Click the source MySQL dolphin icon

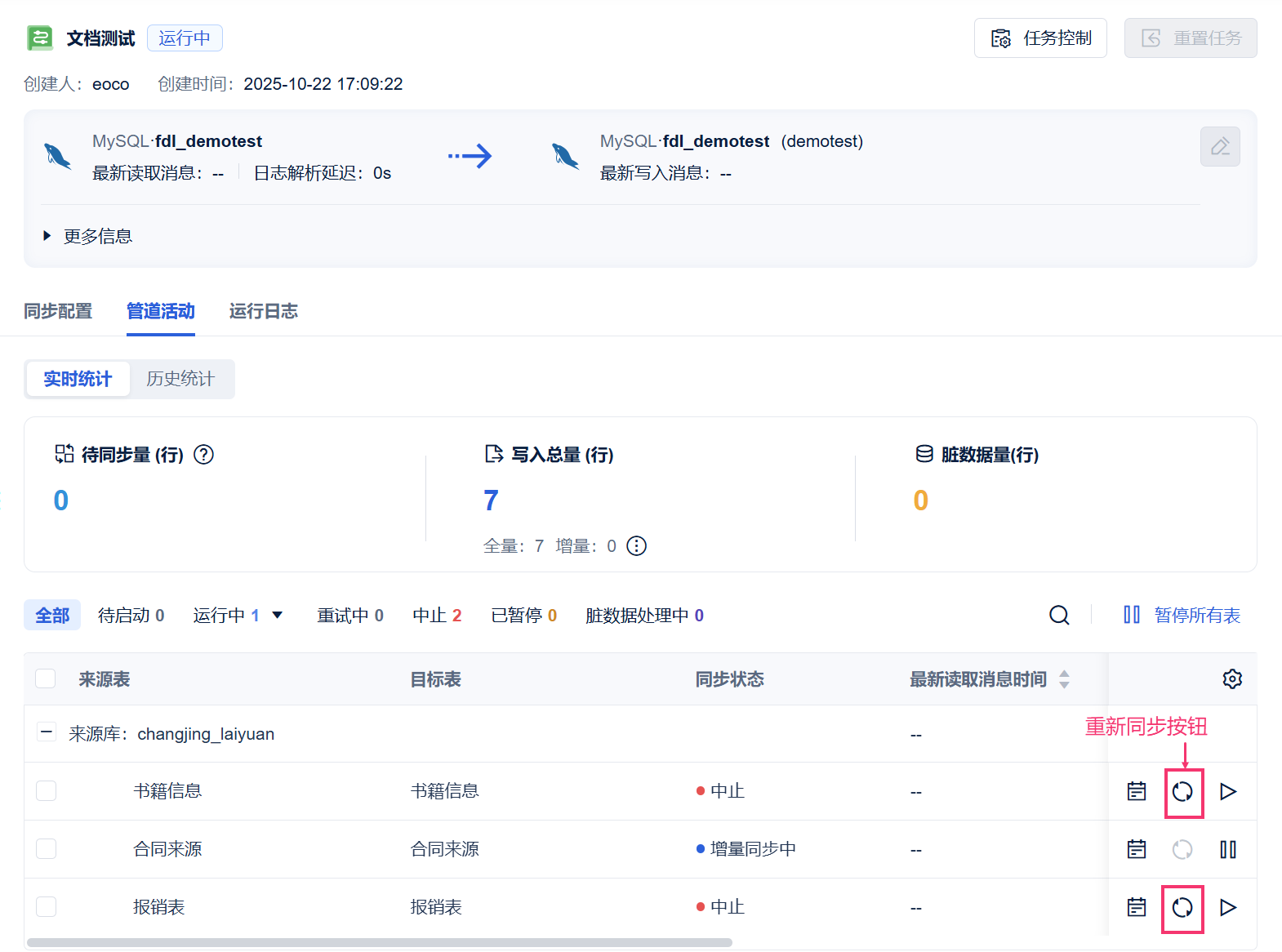[x=58, y=156]
